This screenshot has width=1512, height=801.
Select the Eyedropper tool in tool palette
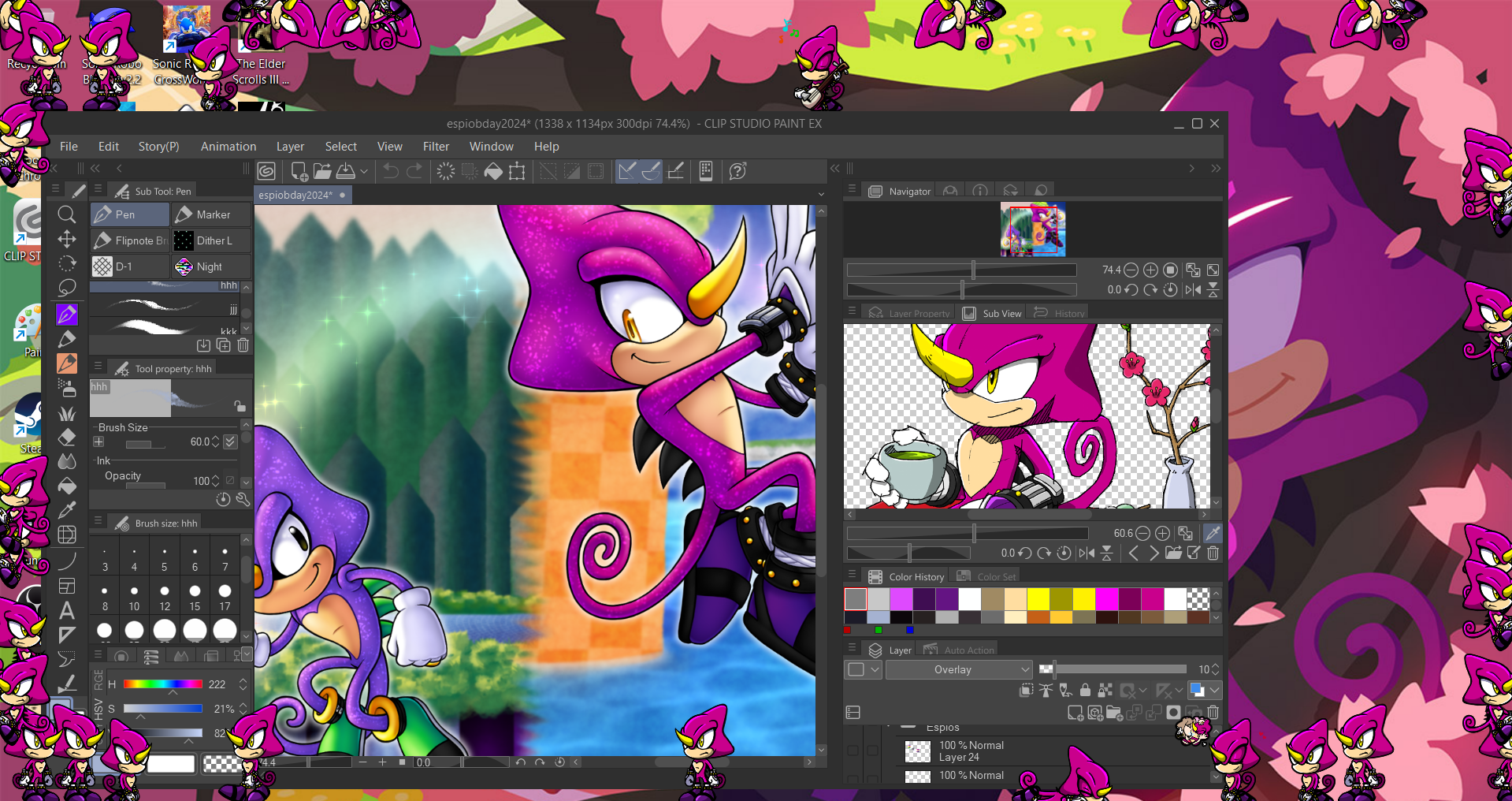[x=67, y=510]
